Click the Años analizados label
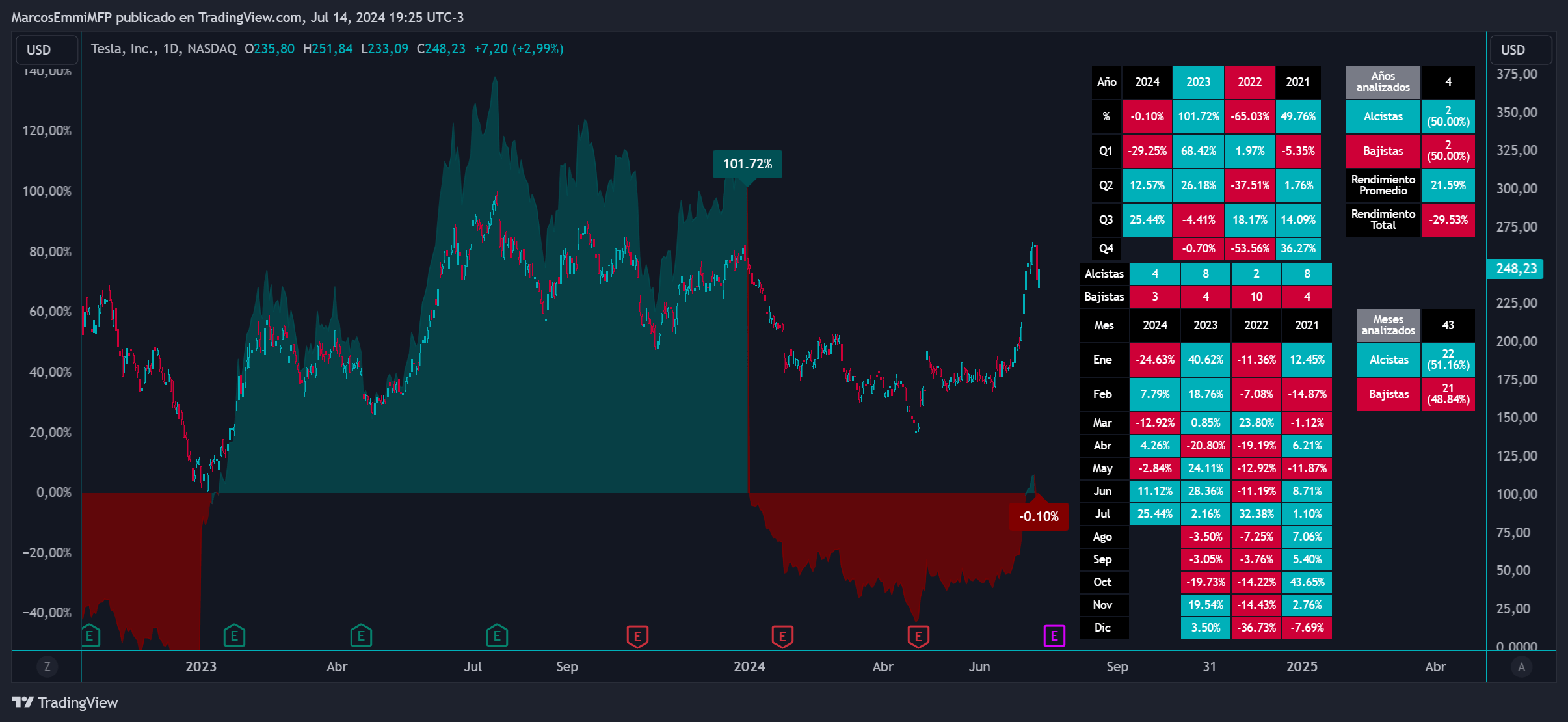This screenshot has height=722, width=1568. [x=1383, y=82]
